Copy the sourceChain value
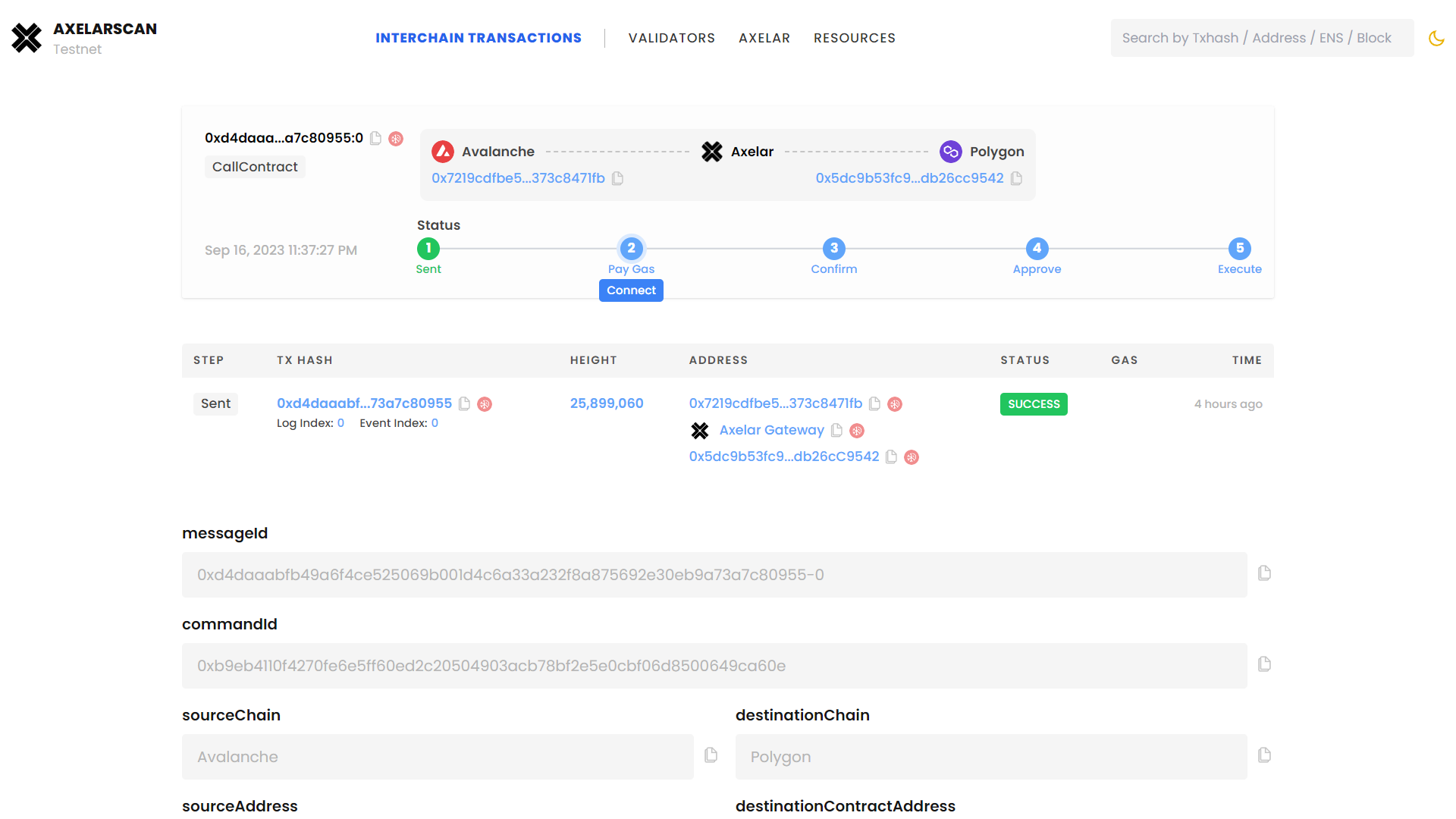Image resolution: width=1456 pixels, height=819 pixels. pyautogui.click(x=711, y=755)
